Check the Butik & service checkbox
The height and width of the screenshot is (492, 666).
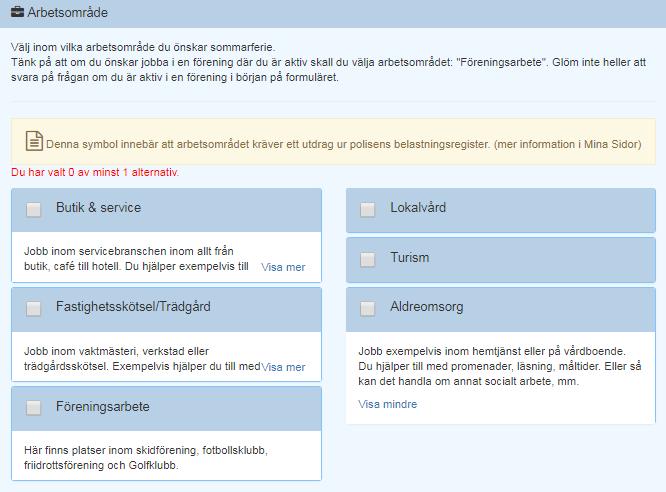(x=34, y=209)
